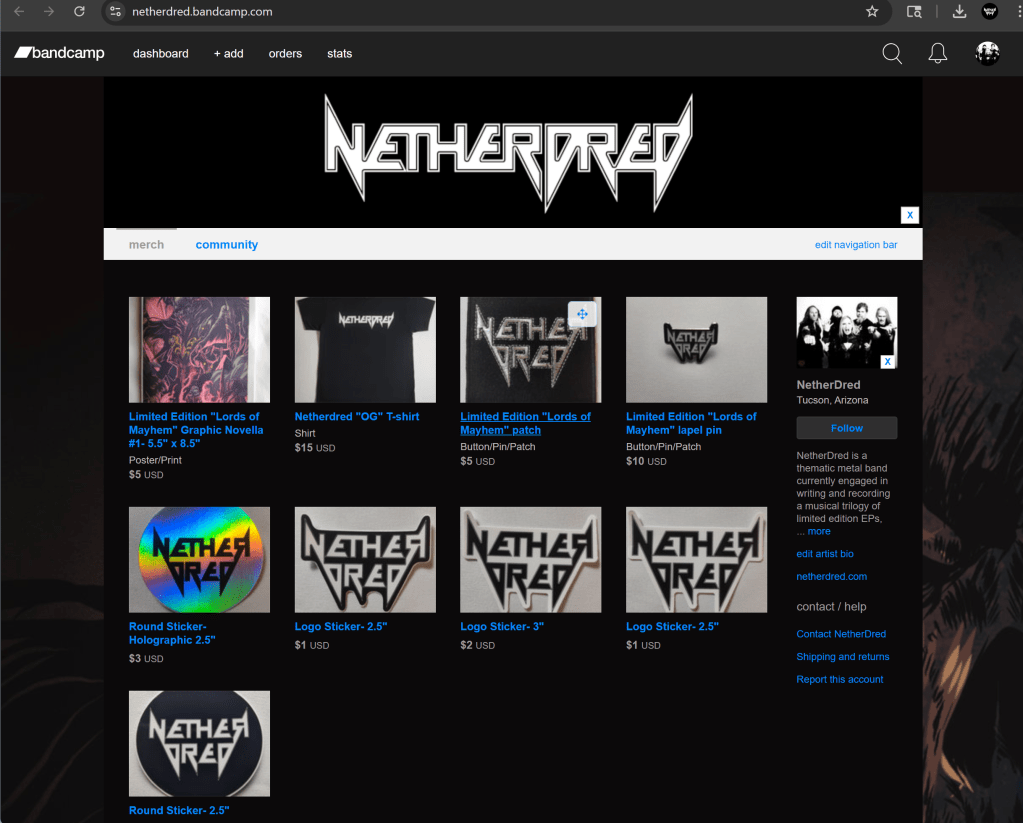
Task: Remove the header banner image with X
Action: tap(909, 215)
